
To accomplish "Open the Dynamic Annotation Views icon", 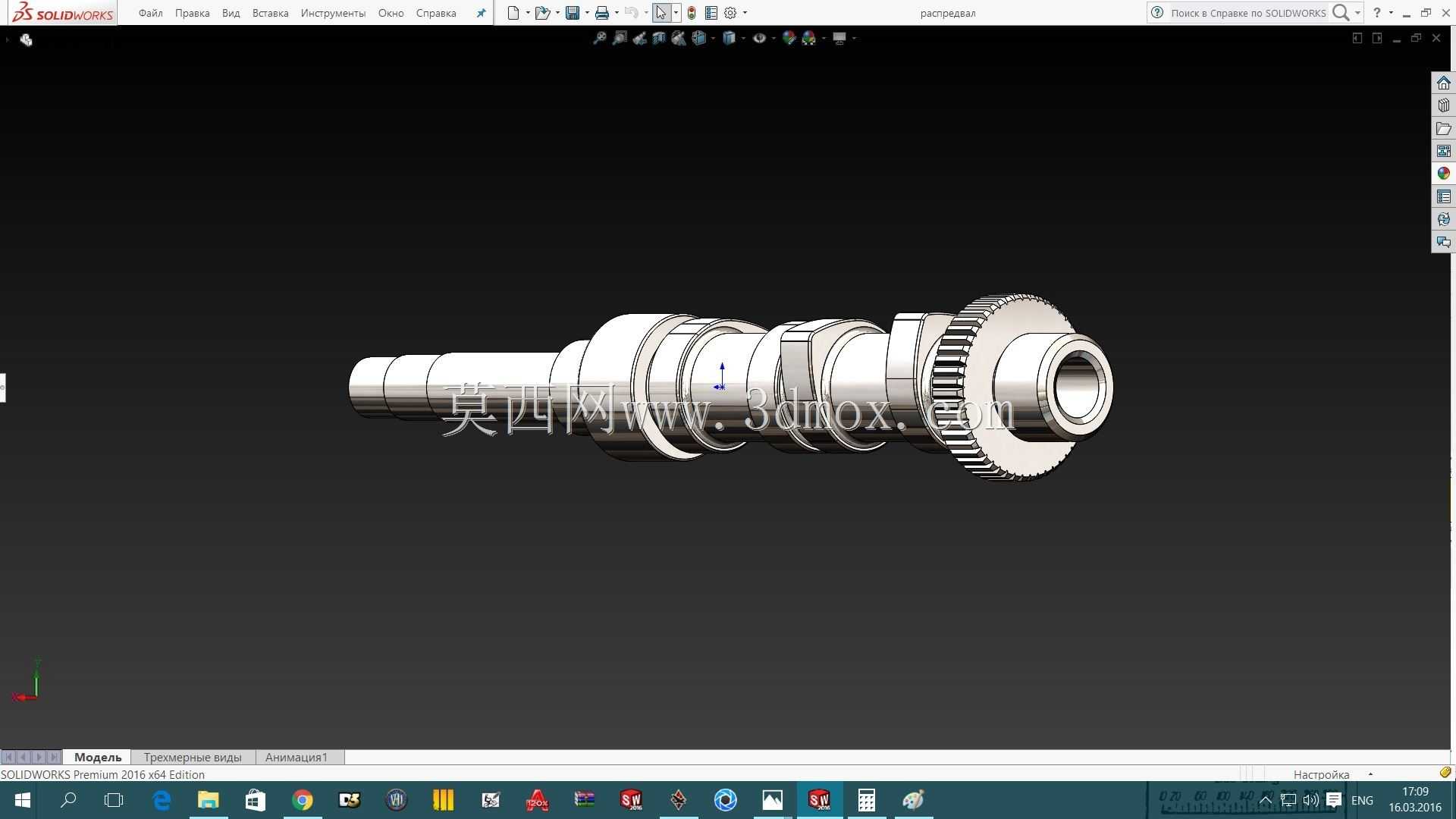I will pyautogui.click(x=679, y=38).
